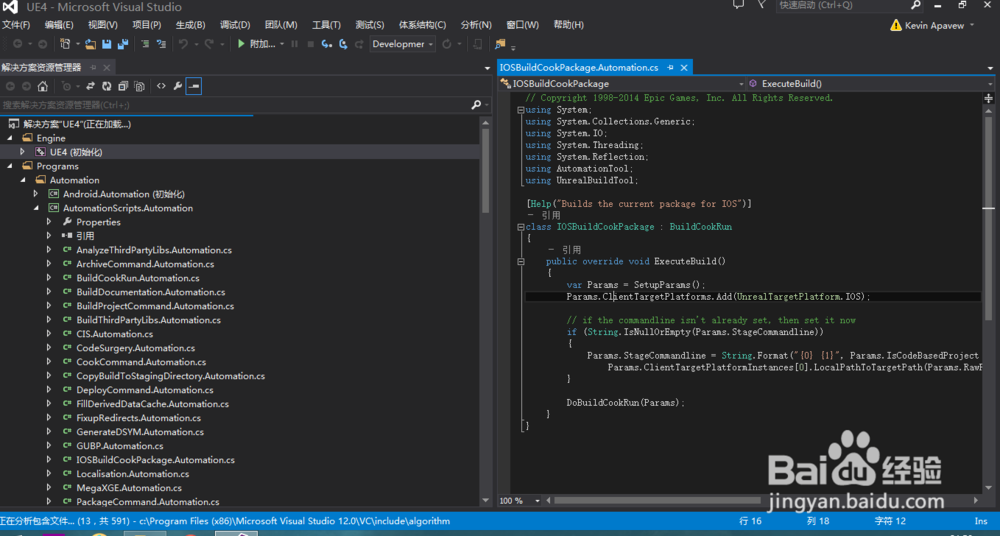Select DeployCommand.Automation.cs in the tree
The image size is (1000, 536).
pos(145,390)
